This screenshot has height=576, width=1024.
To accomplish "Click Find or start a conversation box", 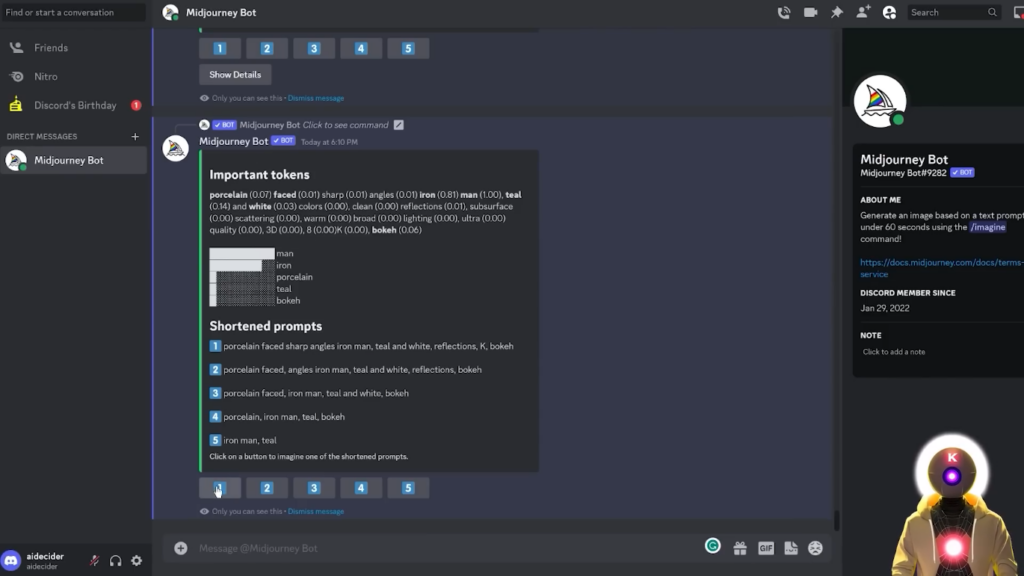I will (73, 12).
